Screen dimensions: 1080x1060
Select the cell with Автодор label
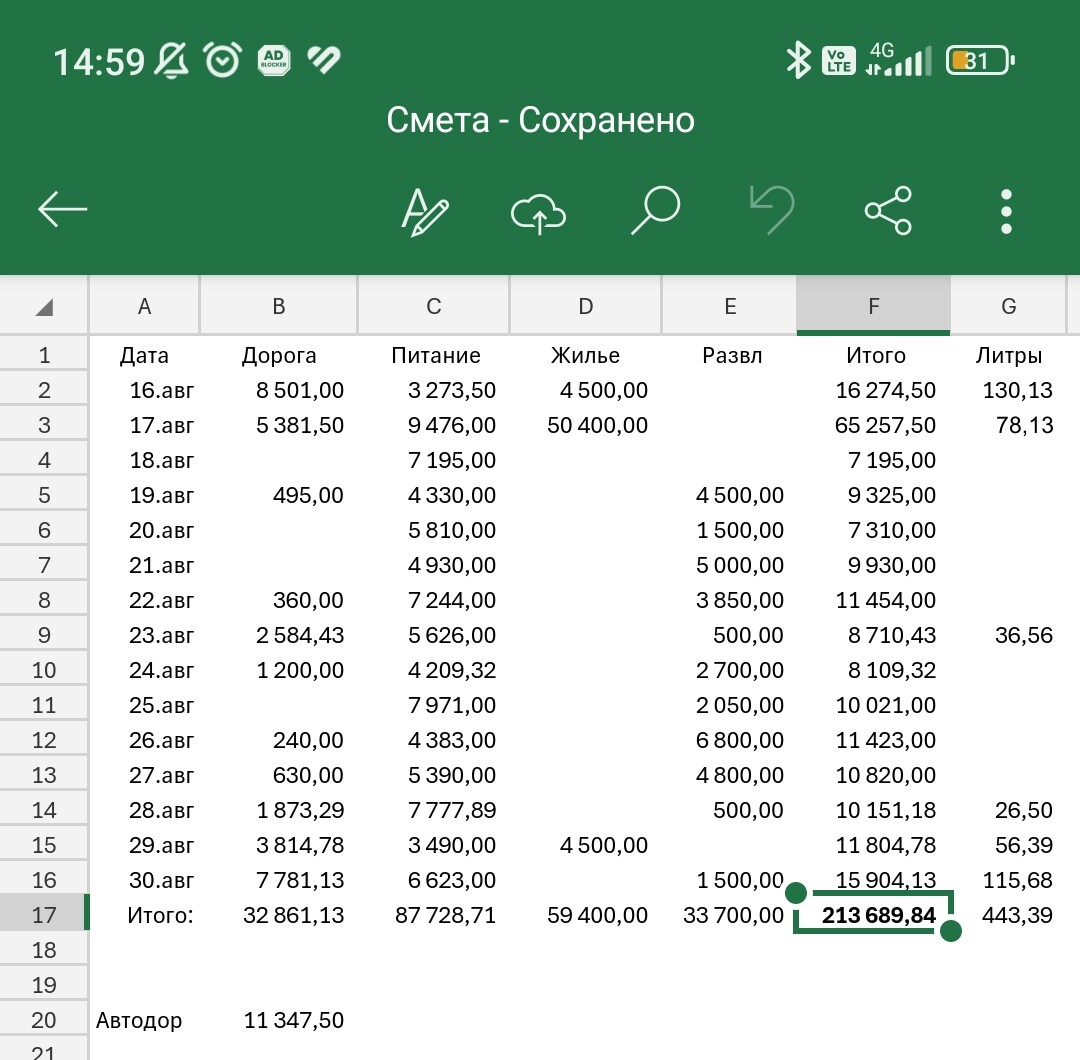tap(140, 1020)
